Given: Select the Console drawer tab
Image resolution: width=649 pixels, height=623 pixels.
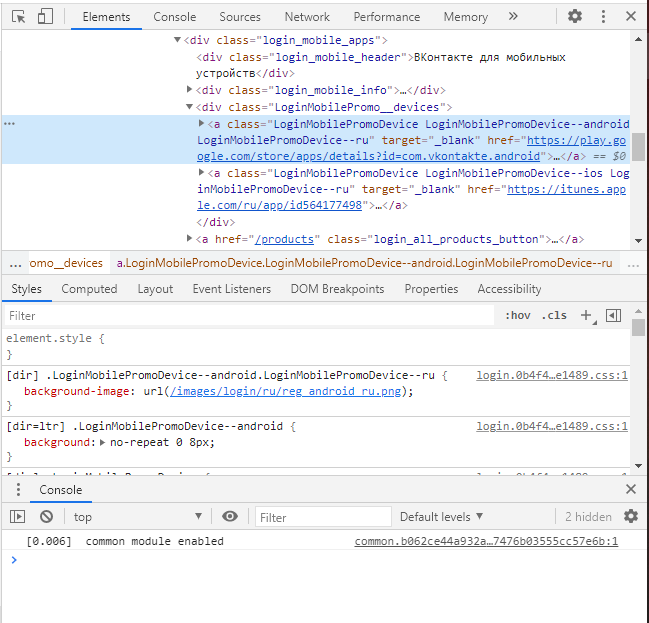Looking at the screenshot, I should (x=60, y=490).
